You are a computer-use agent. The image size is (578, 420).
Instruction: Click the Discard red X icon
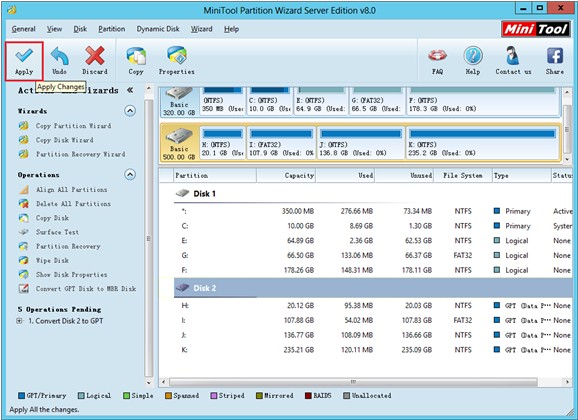(95, 56)
